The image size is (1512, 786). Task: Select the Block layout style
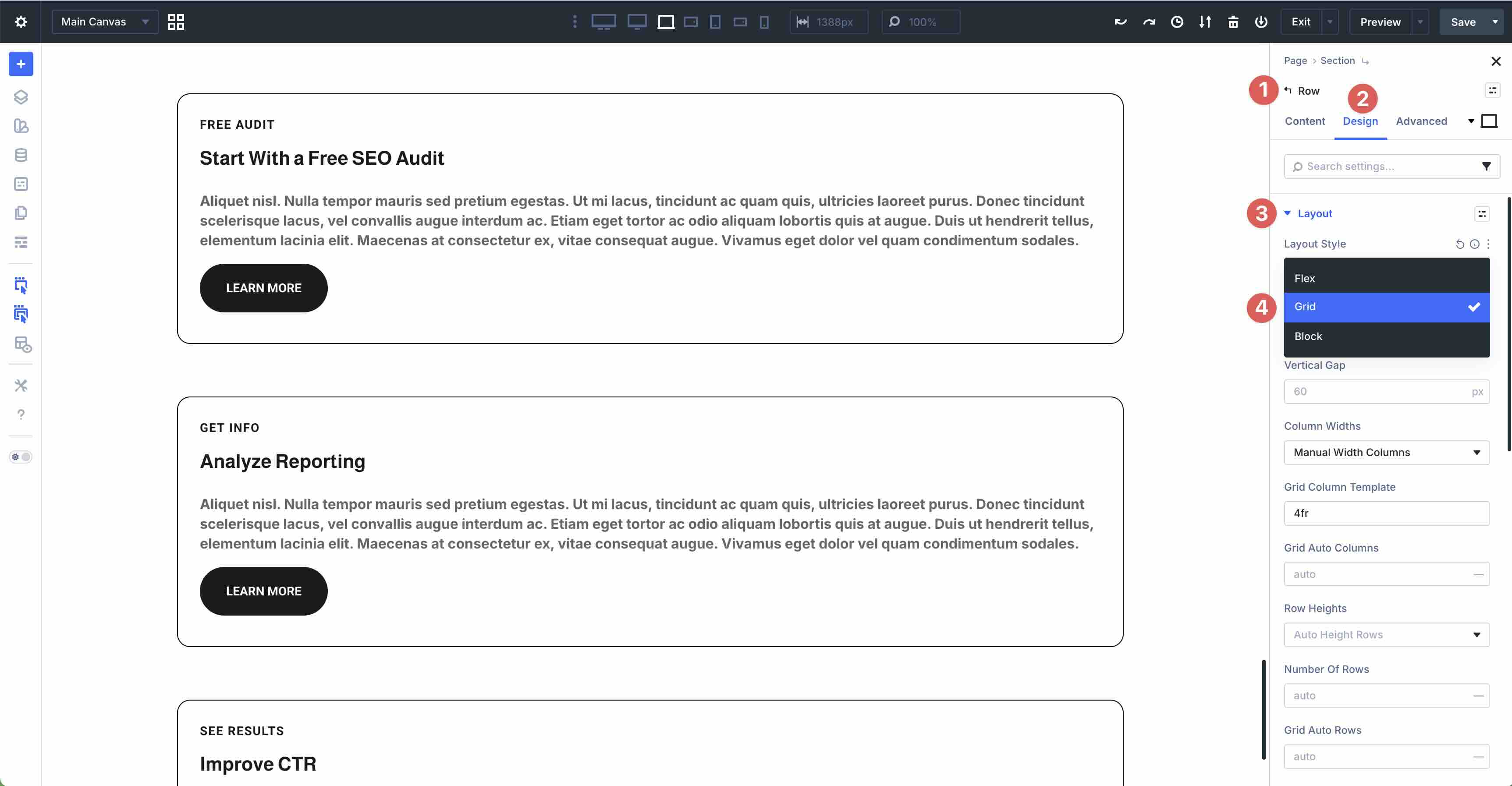click(x=1386, y=336)
